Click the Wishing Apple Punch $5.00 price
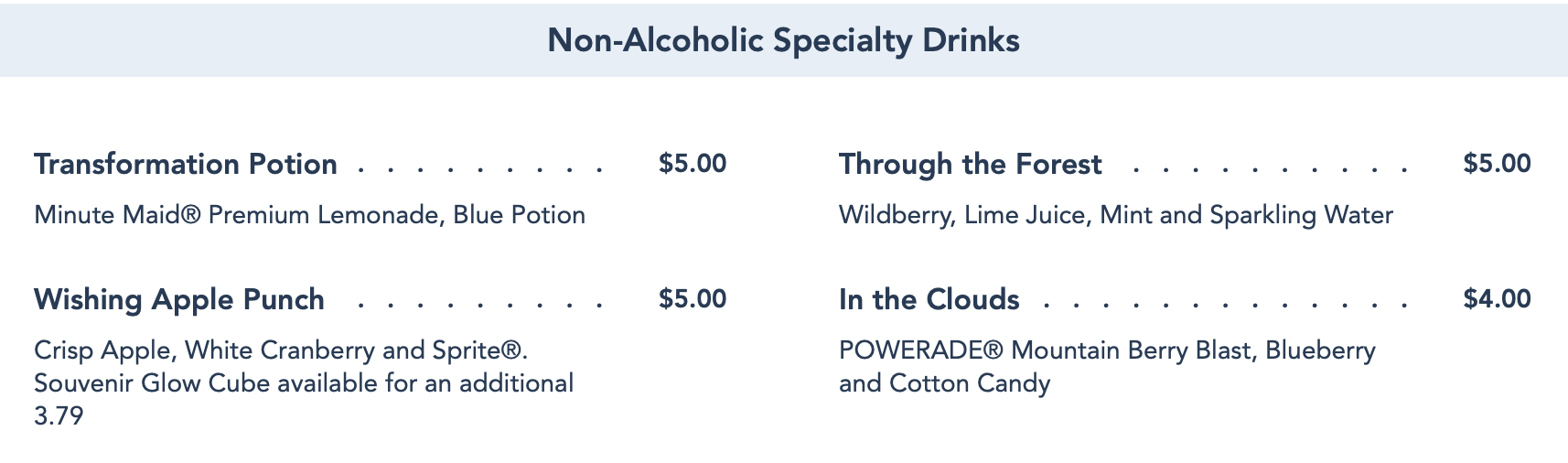 tap(693, 299)
